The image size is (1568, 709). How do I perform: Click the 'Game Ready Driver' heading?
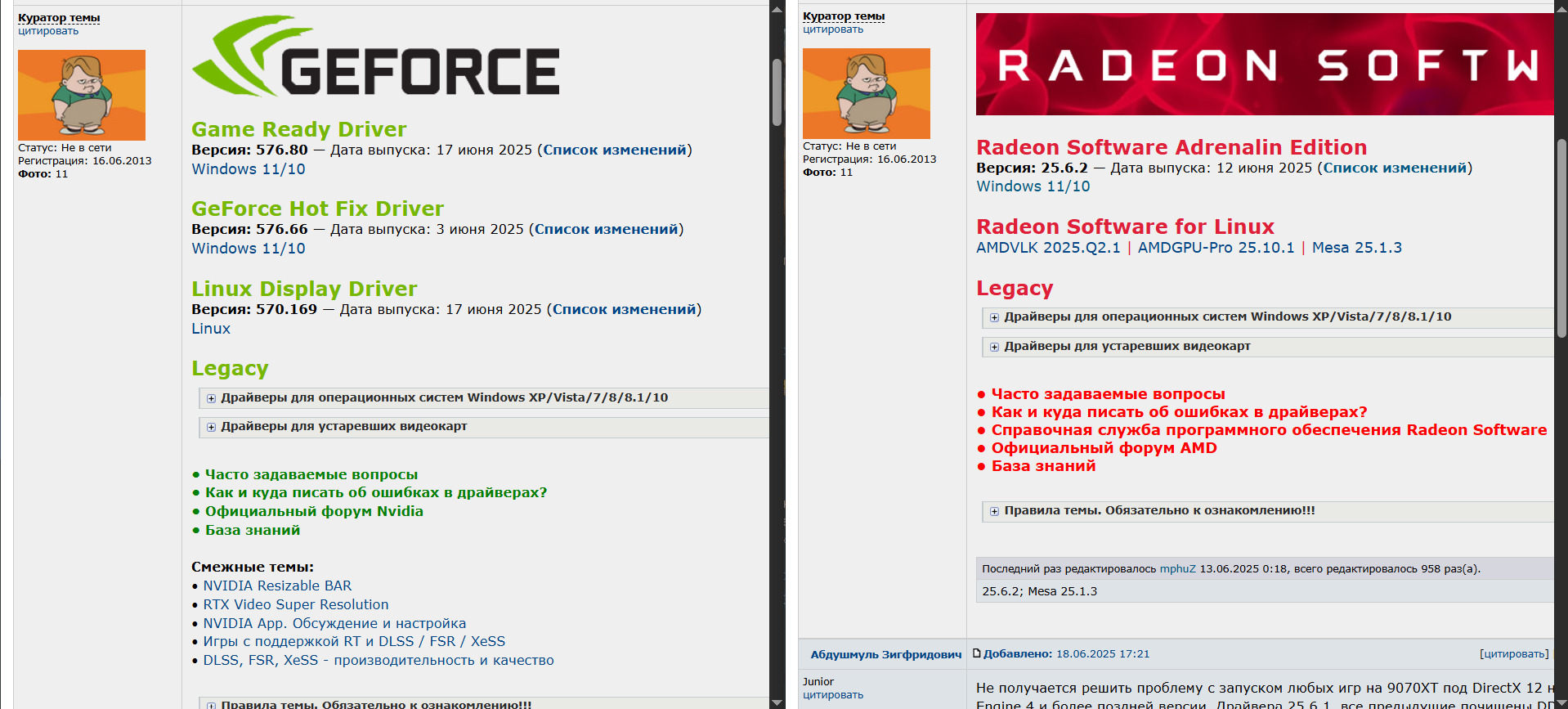pos(299,129)
